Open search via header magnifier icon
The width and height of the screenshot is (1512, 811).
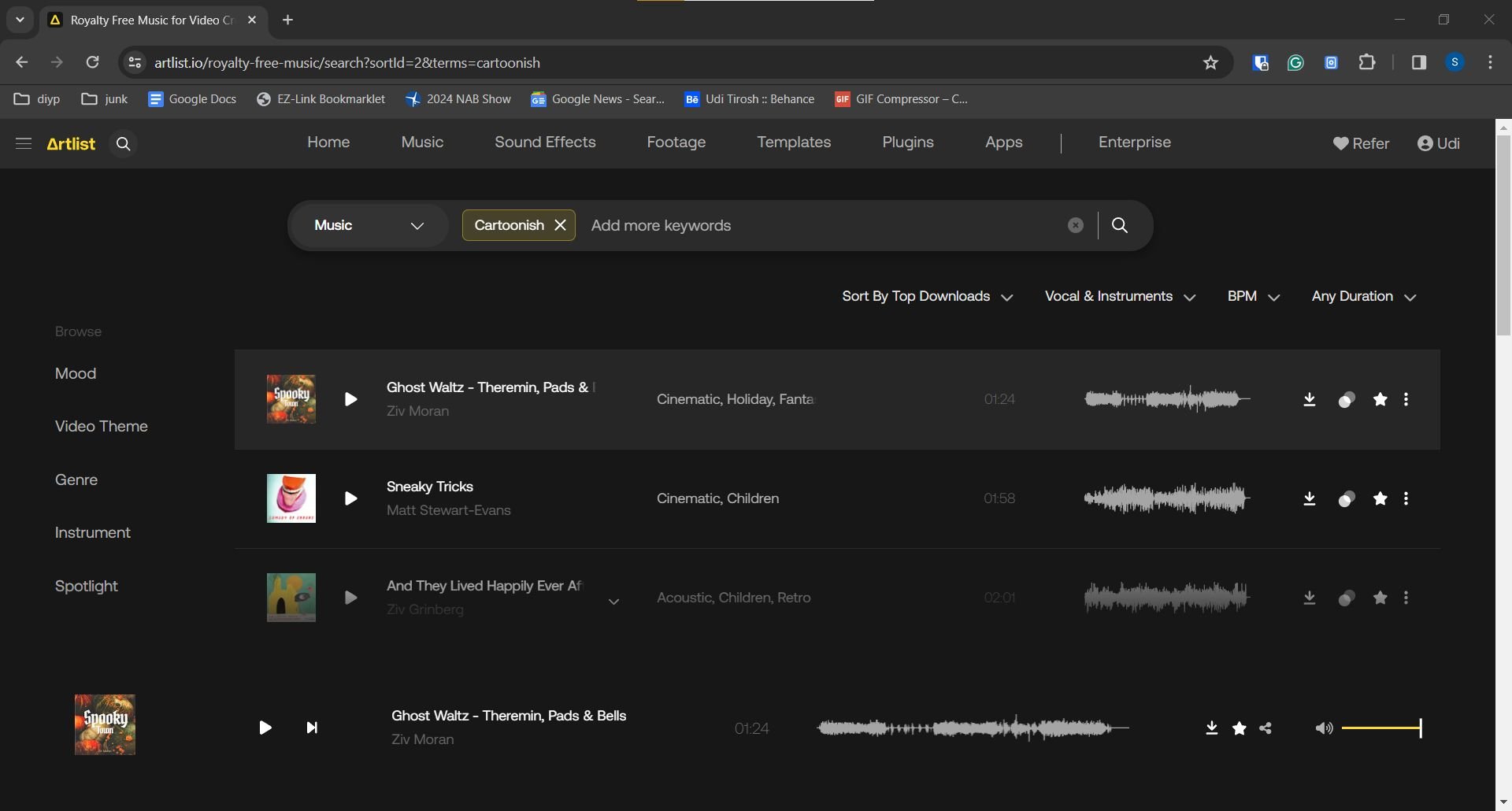click(123, 143)
